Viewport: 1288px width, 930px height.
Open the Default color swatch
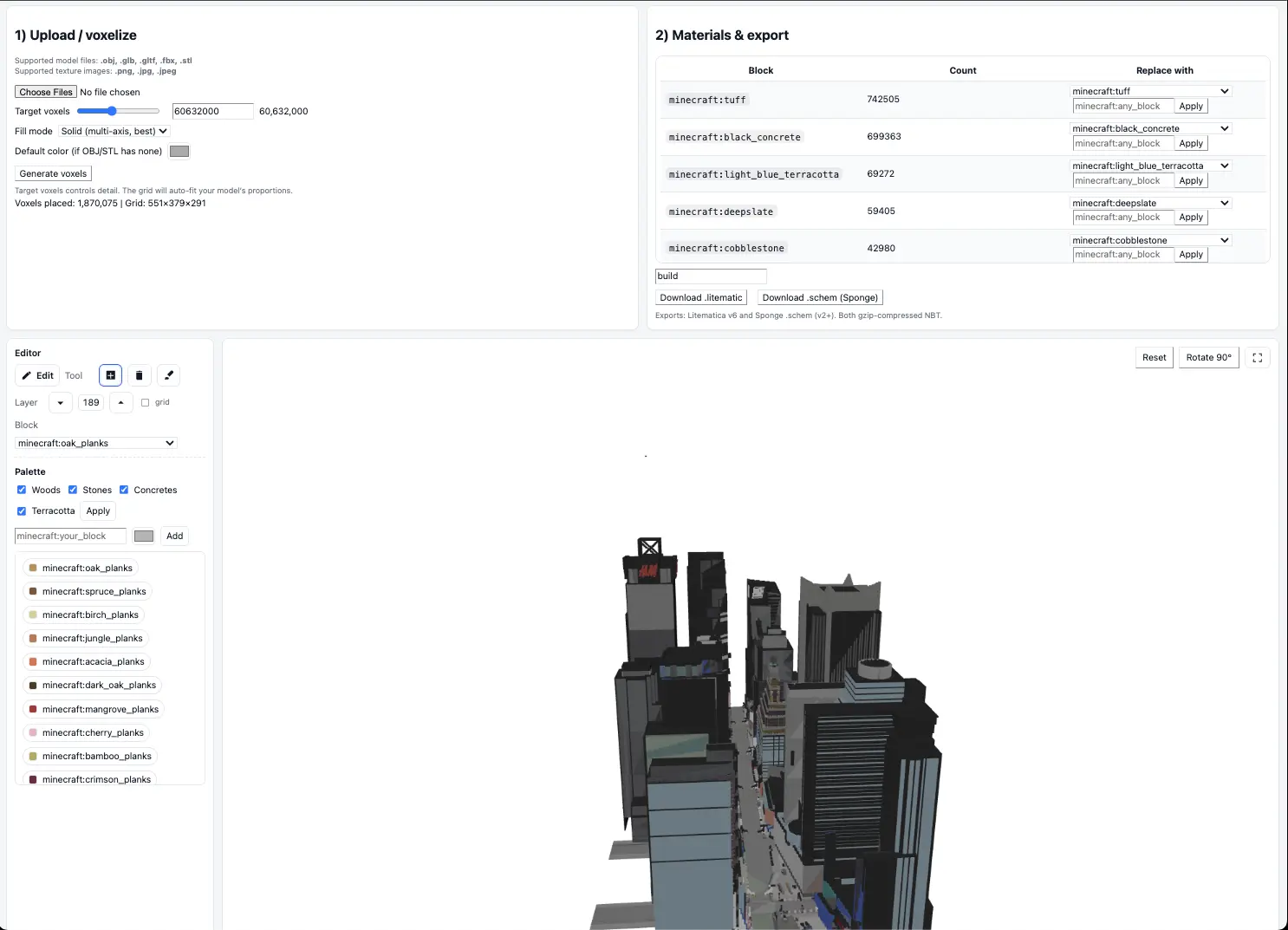coord(179,152)
